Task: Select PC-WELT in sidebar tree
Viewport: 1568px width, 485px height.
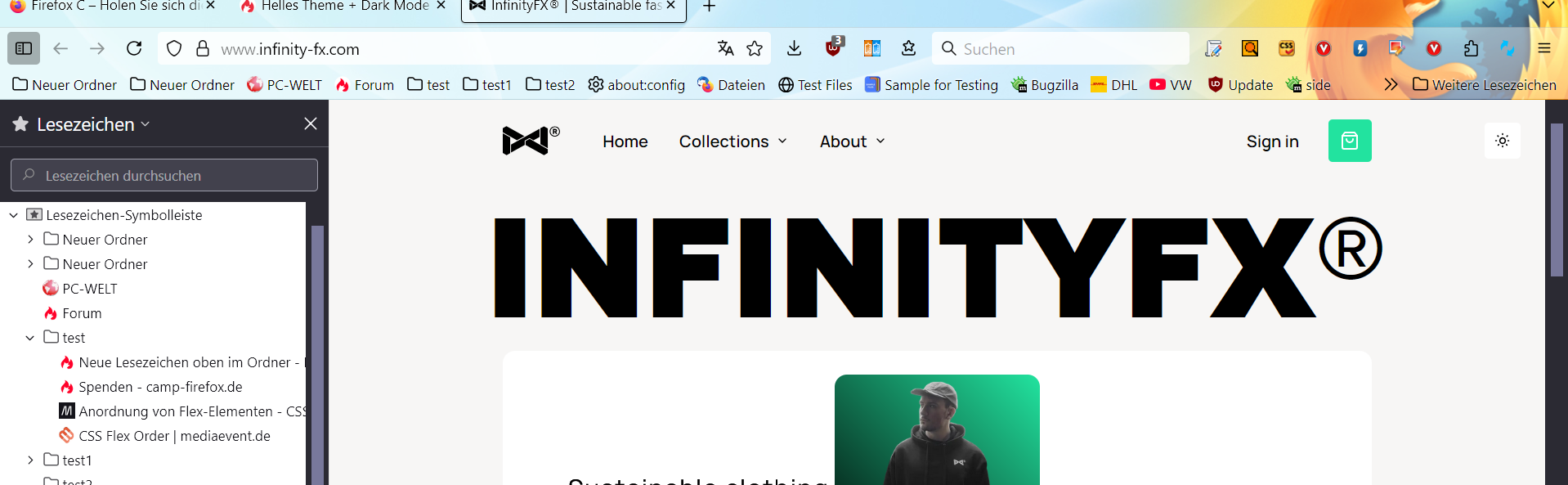Action: pyautogui.click(x=80, y=289)
